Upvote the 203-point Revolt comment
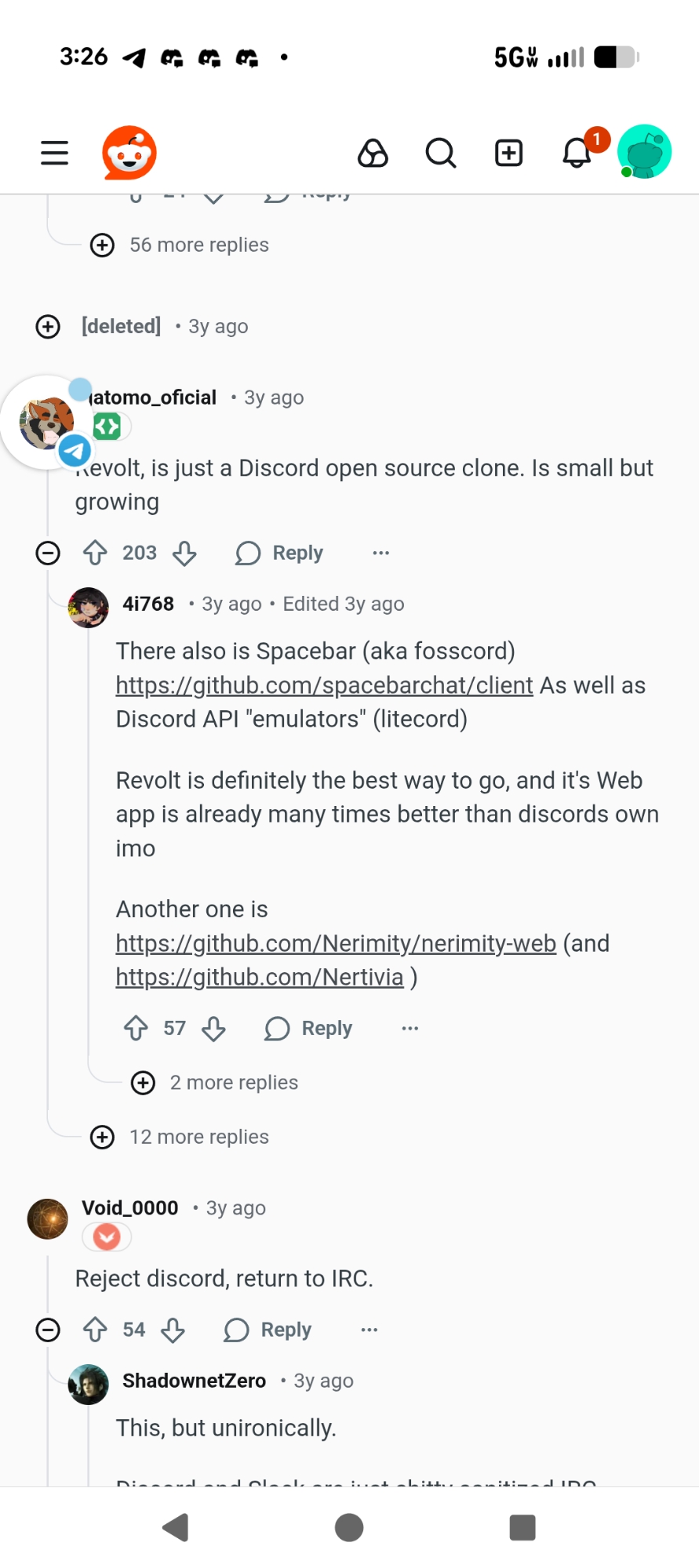The width and height of the screenshot is (699, 1568). (96, 553)
